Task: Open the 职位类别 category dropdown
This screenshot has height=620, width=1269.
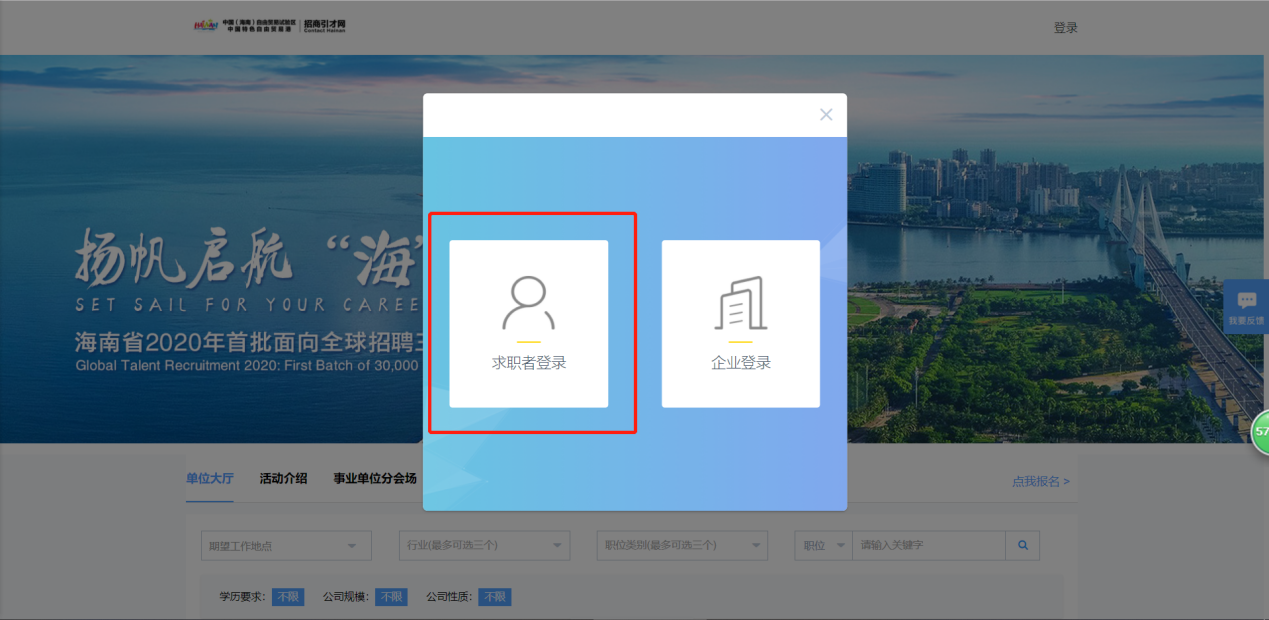Action: tap(682, 546)
